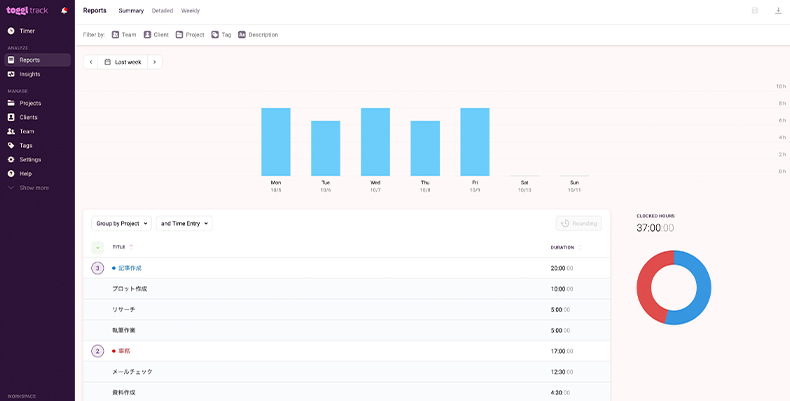790x401 pixels.
Task: Click the メールチェック entry row
Action: tap(346, 372)
